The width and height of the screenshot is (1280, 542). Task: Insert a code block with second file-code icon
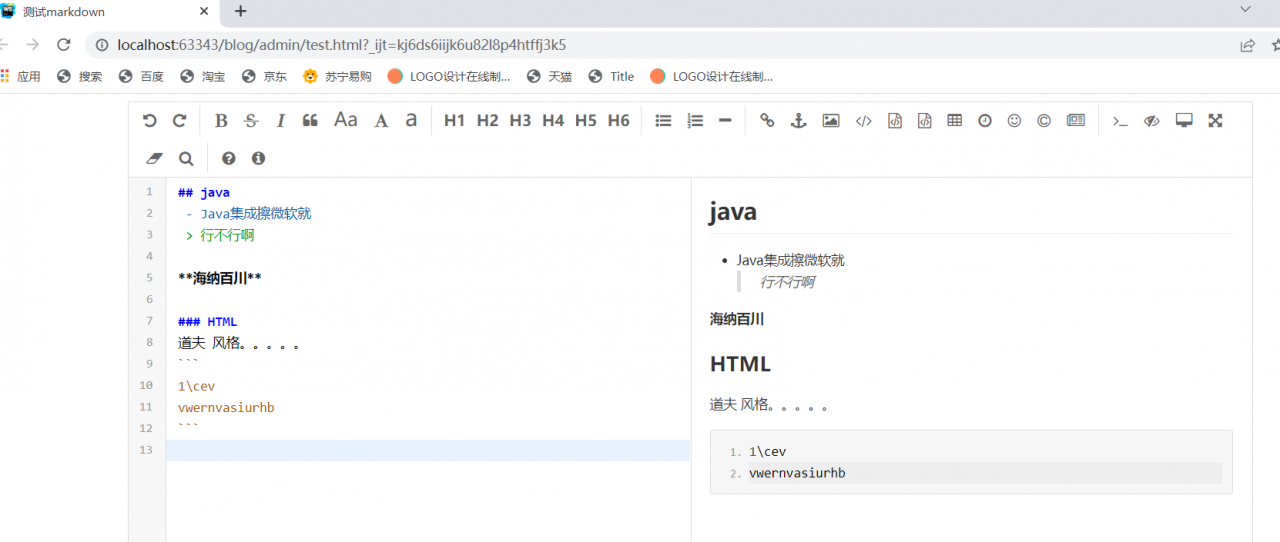coord(925,121)
